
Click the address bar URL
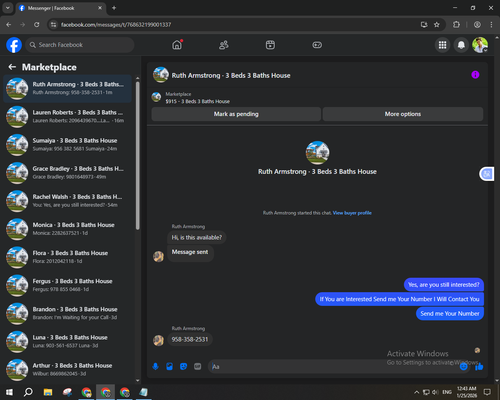(x=116, y=25)
